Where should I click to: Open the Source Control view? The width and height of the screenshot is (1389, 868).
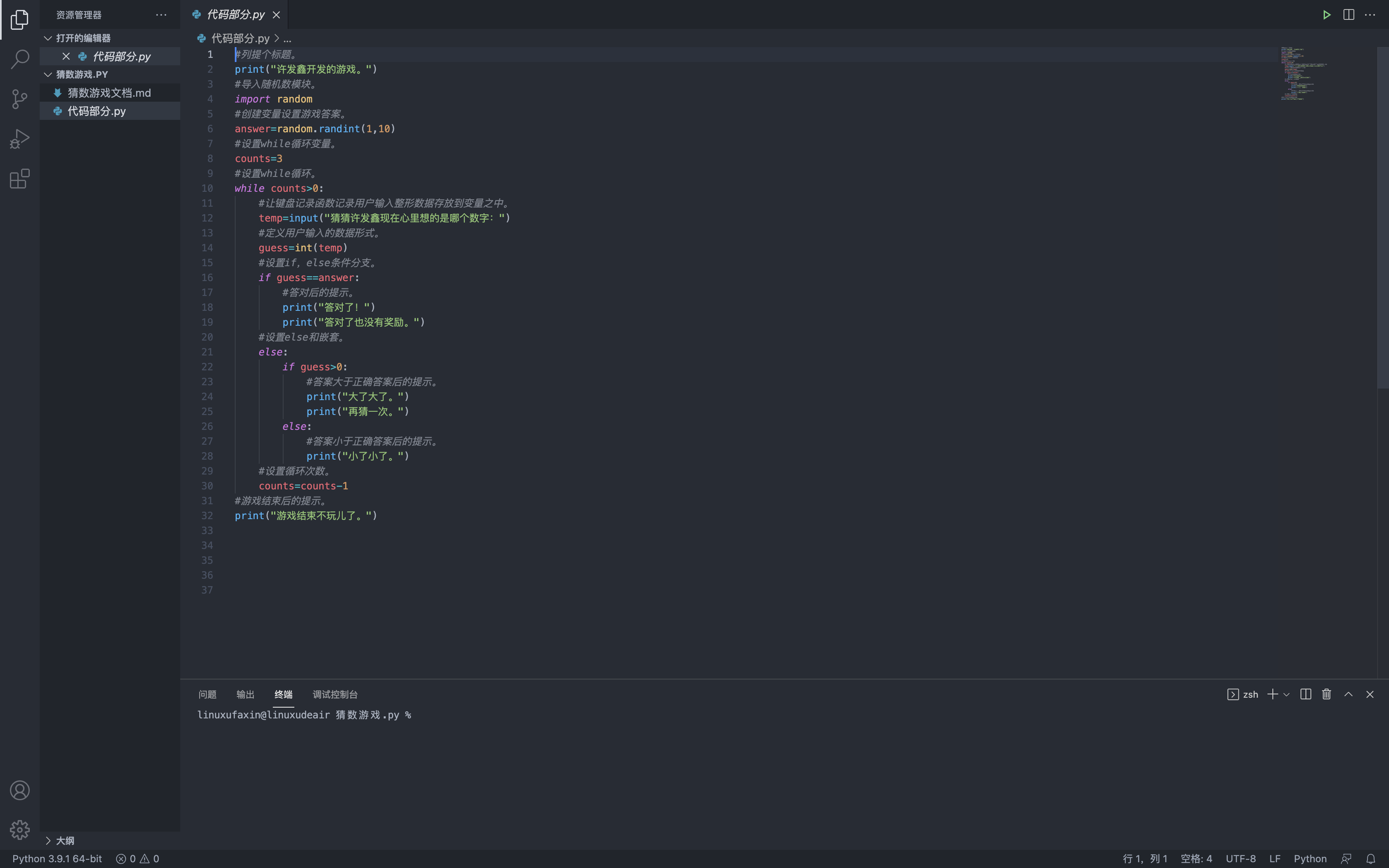(x=19, y=99)
